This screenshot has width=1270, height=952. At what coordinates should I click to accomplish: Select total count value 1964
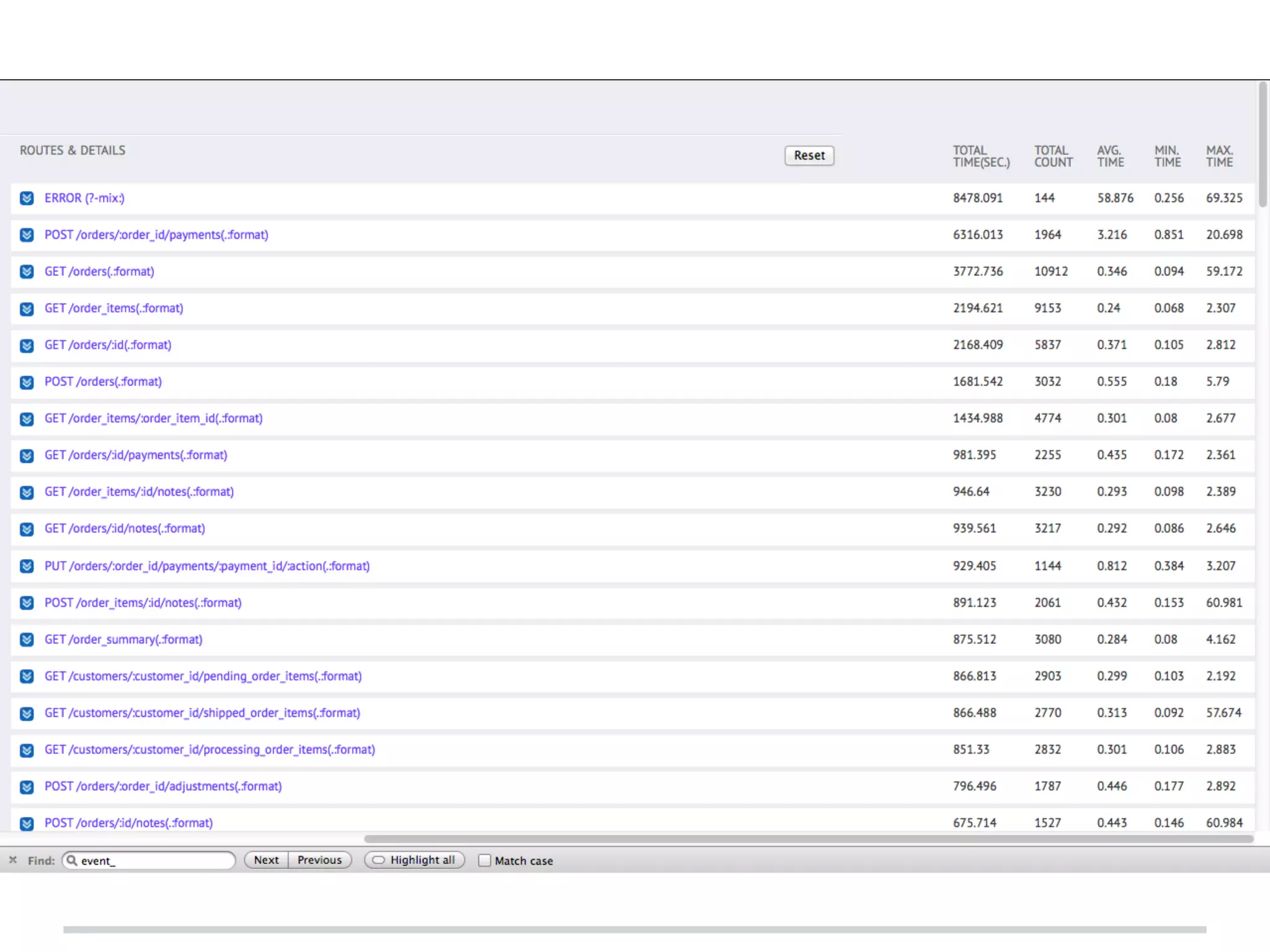click(1047, 235)
